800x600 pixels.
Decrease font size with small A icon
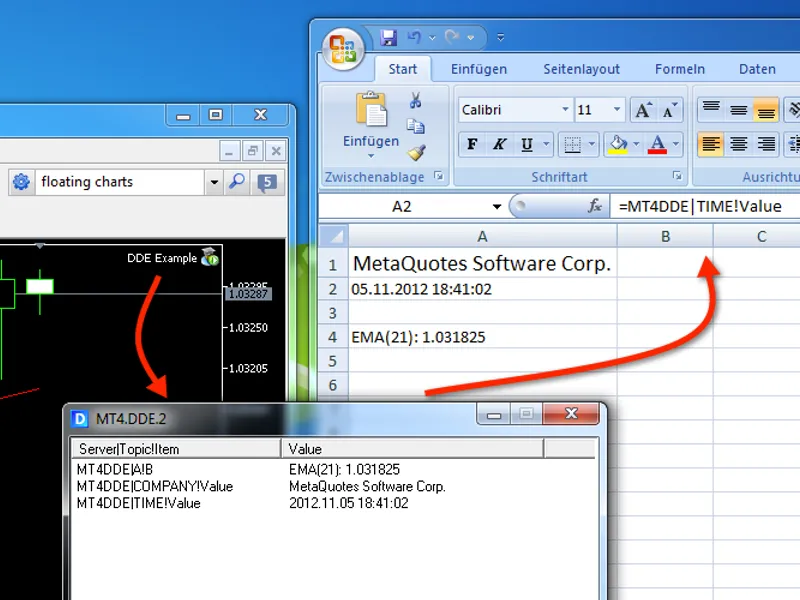click(x=669, y=110)
